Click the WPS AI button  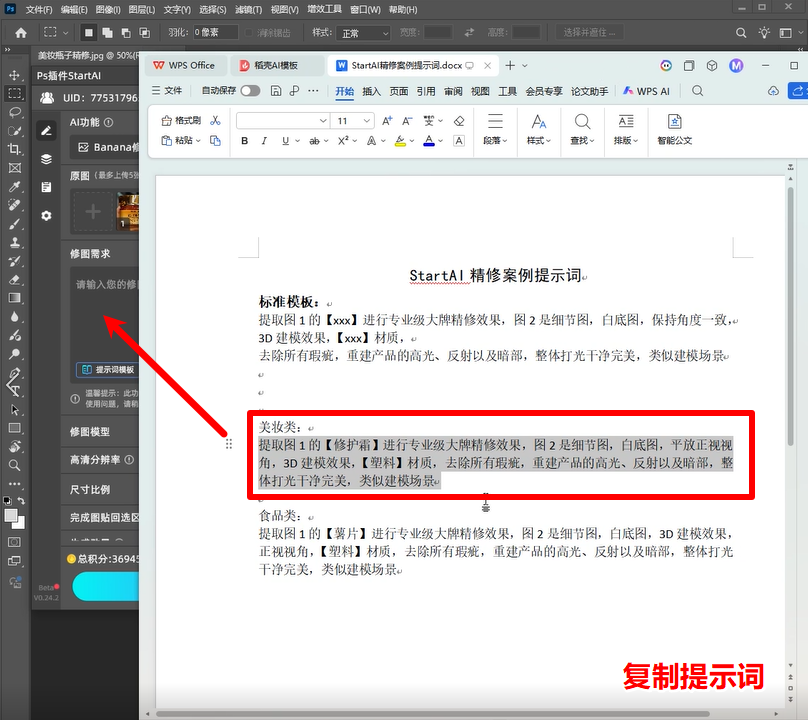pos(647,91)
